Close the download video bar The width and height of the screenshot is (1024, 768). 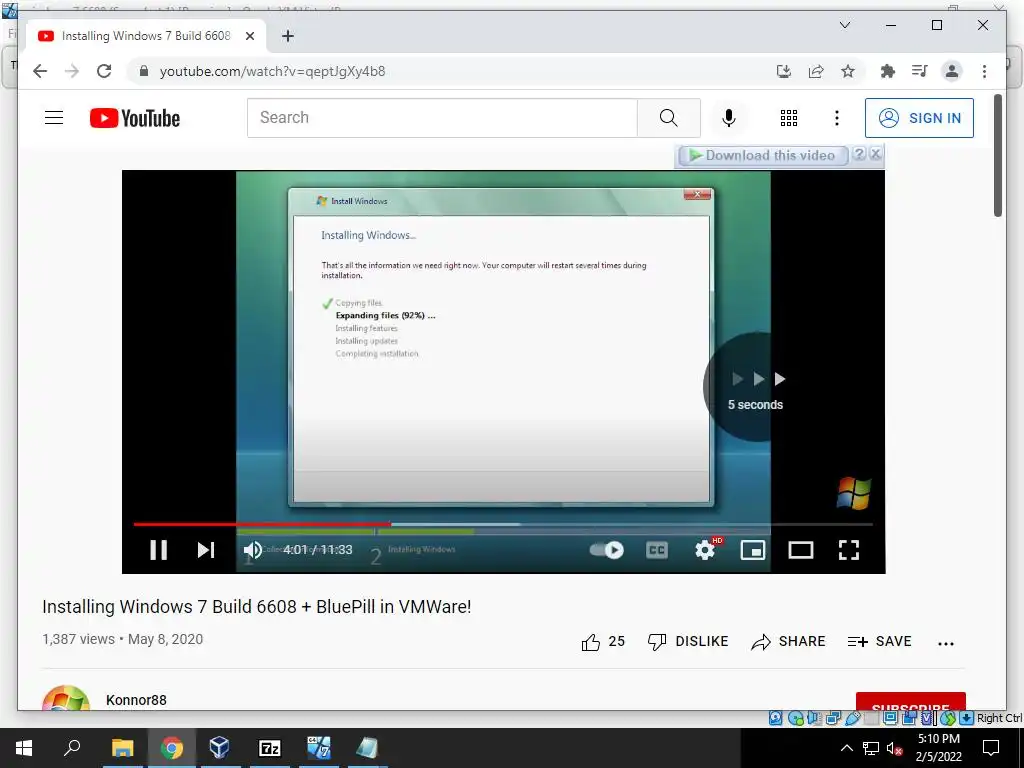[876, 154]
